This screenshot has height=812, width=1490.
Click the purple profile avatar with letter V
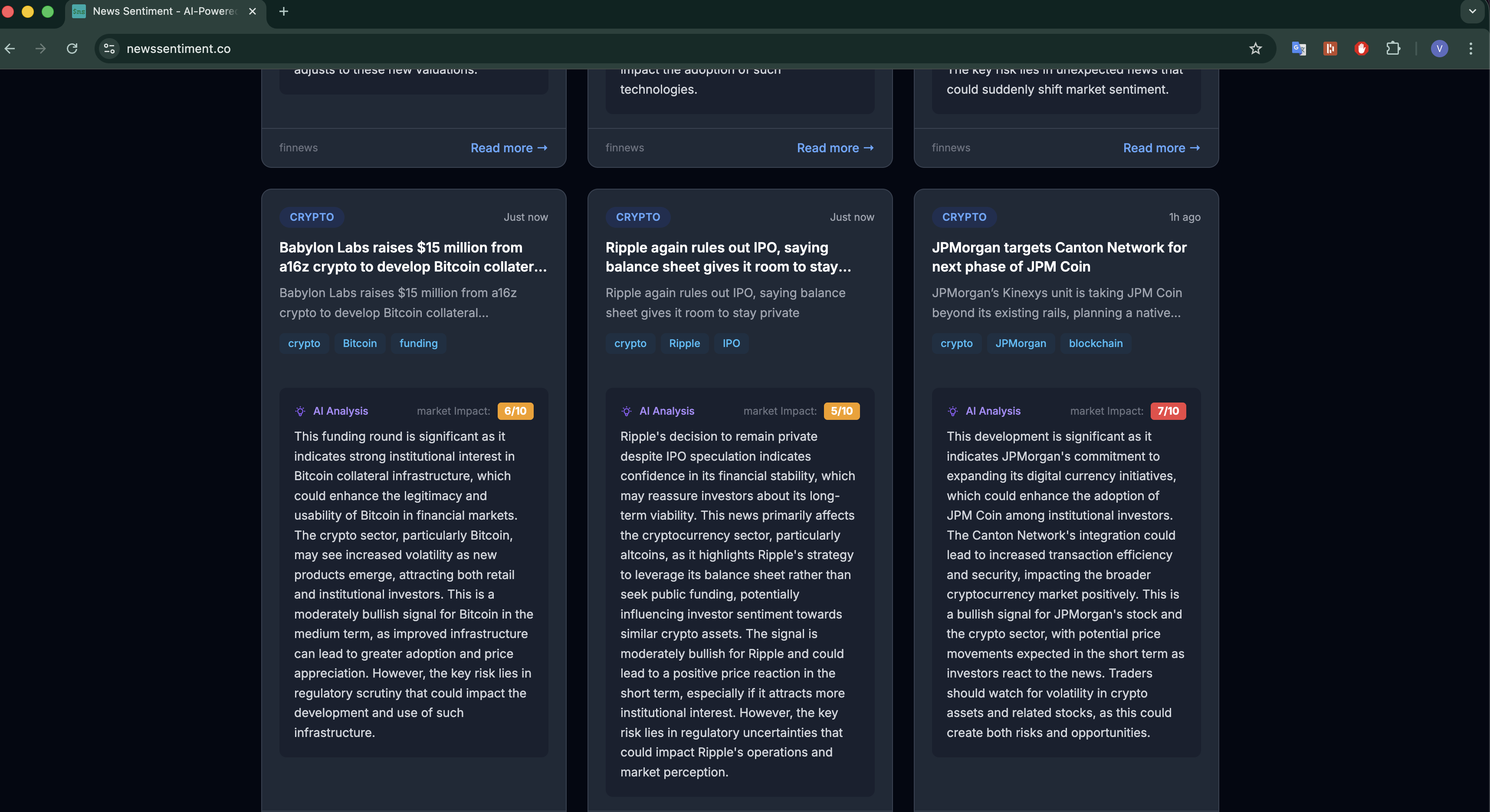click(1440, 49)
